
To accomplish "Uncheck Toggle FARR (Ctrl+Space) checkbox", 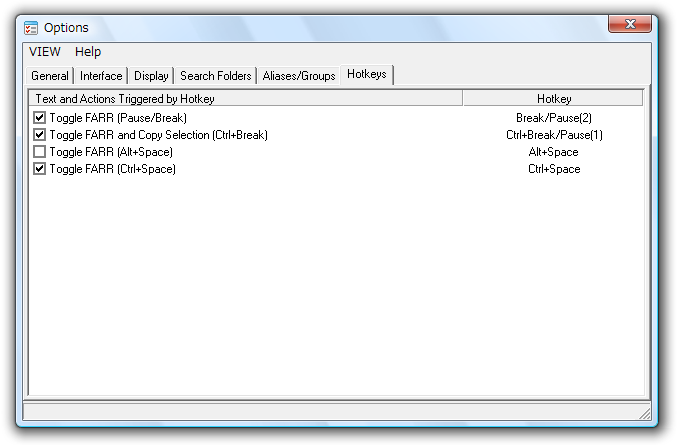I will (x=39, y=169).
